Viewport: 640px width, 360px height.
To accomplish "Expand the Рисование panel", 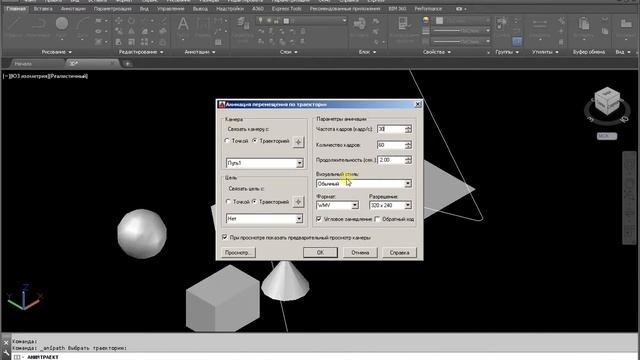I will point(56,52).
